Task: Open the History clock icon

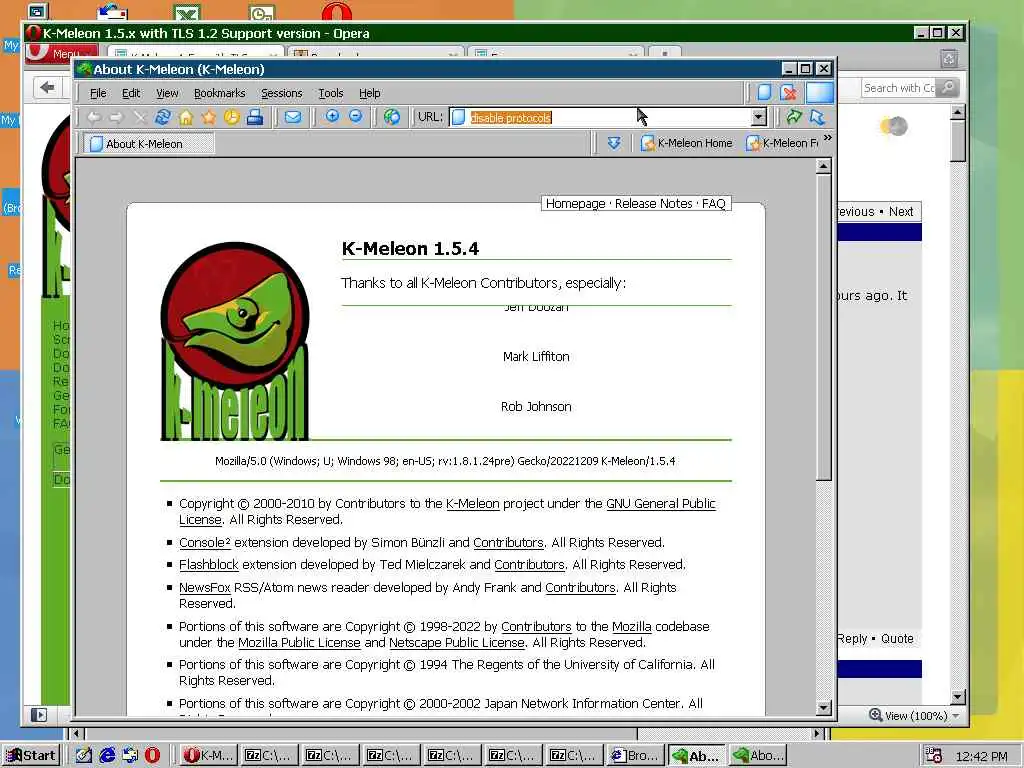Action: click(x=232, y=118)
